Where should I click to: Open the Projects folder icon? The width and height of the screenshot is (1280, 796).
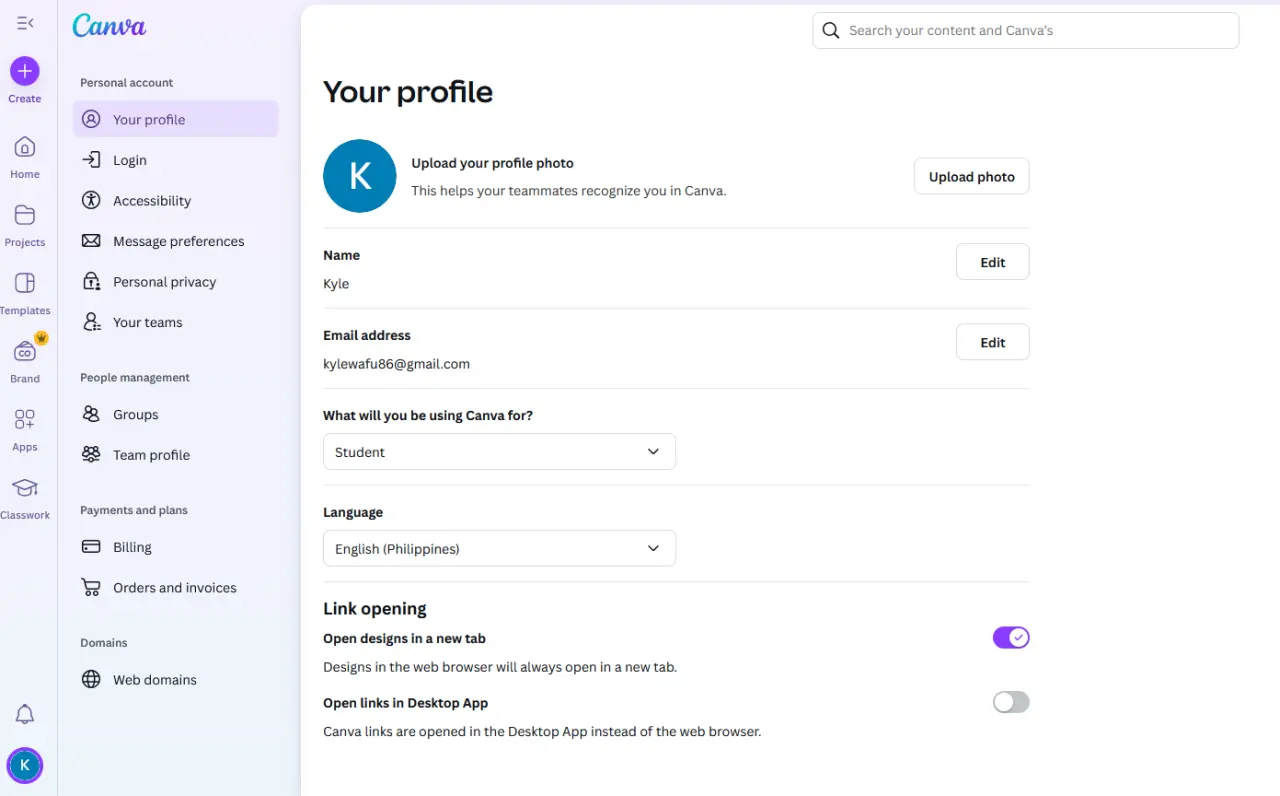click(25, 215)
